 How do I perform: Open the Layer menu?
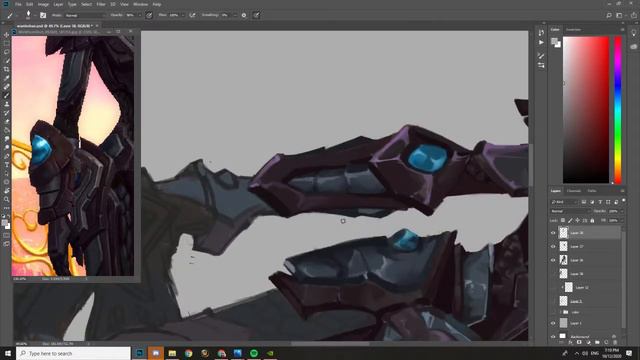[x=58, y=4]
